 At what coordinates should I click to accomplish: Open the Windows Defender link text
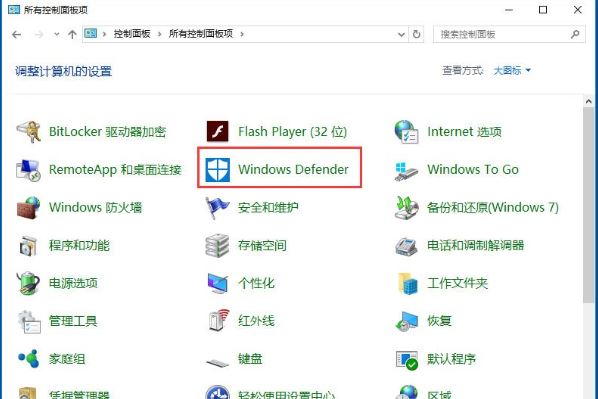(293, 169)
